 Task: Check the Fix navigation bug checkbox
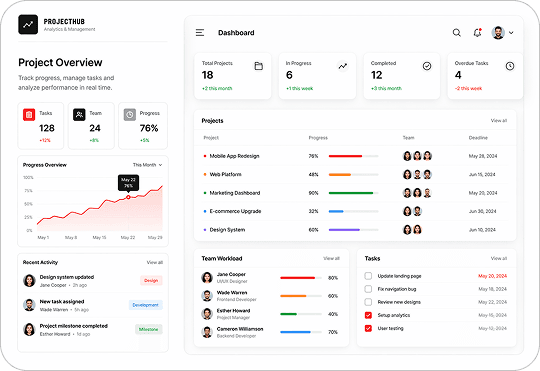point(368,289)
